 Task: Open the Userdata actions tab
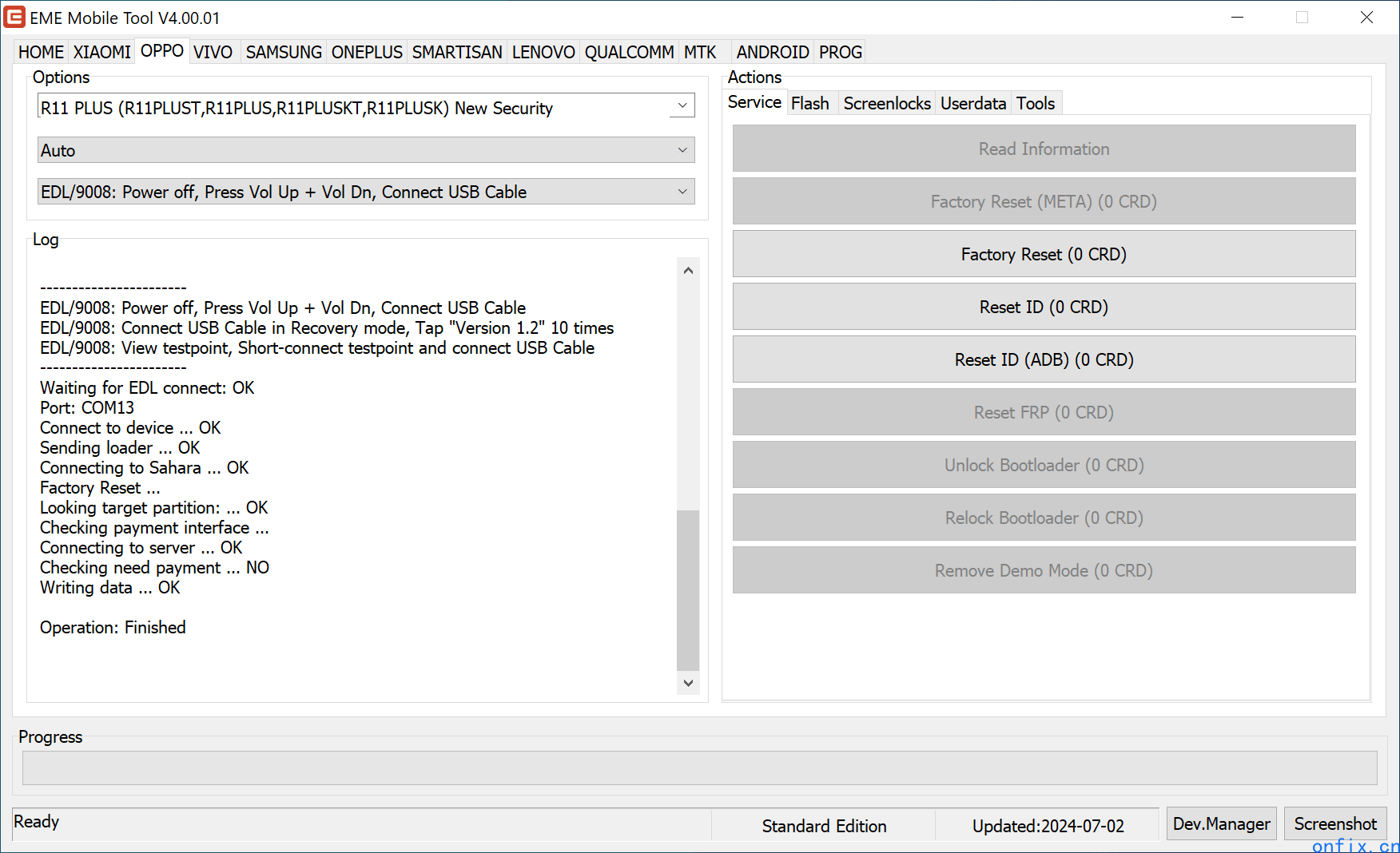pos(973,103)
